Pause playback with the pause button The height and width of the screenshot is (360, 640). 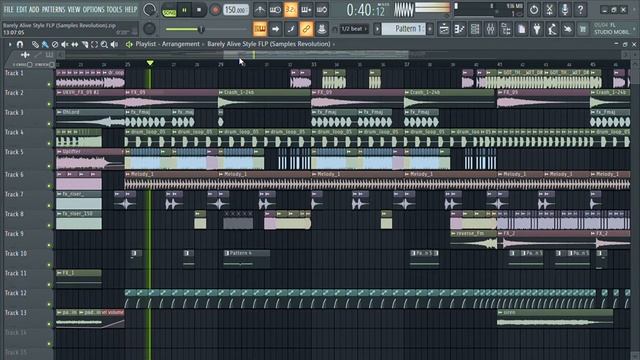click(184, 10)
